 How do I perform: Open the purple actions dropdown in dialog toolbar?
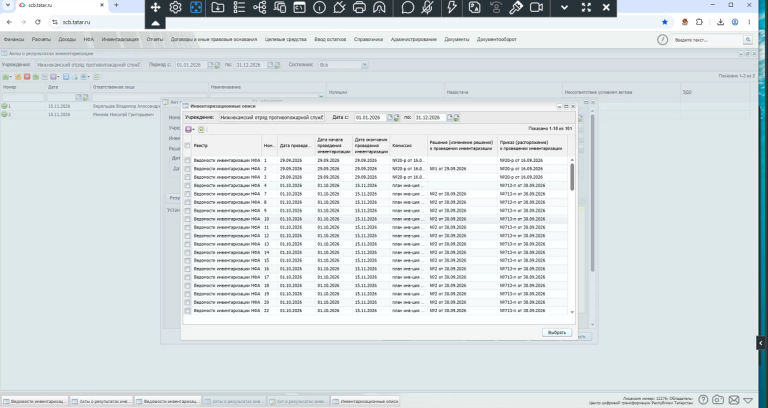[x=190, y=129]
